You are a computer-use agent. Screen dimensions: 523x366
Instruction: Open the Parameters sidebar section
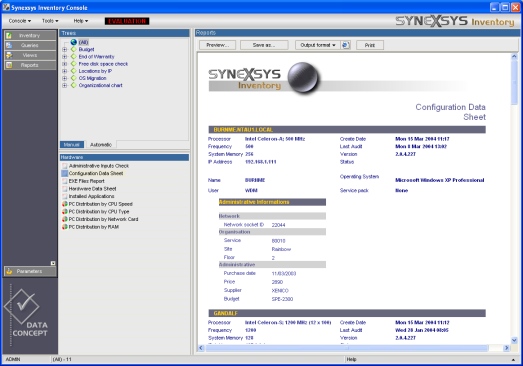[x=30, y=271]
